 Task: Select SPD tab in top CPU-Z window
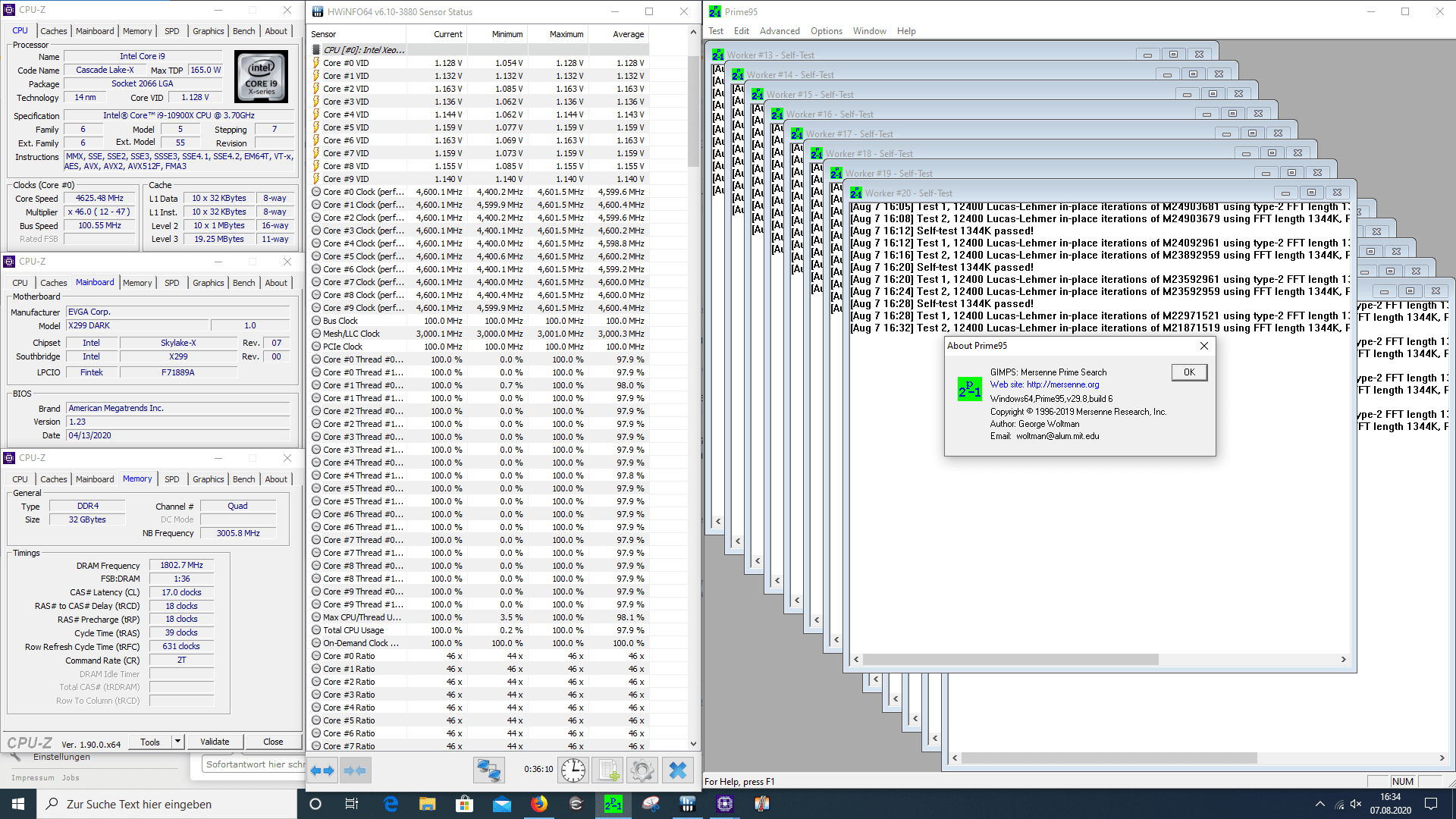click(x=172, y=31)
